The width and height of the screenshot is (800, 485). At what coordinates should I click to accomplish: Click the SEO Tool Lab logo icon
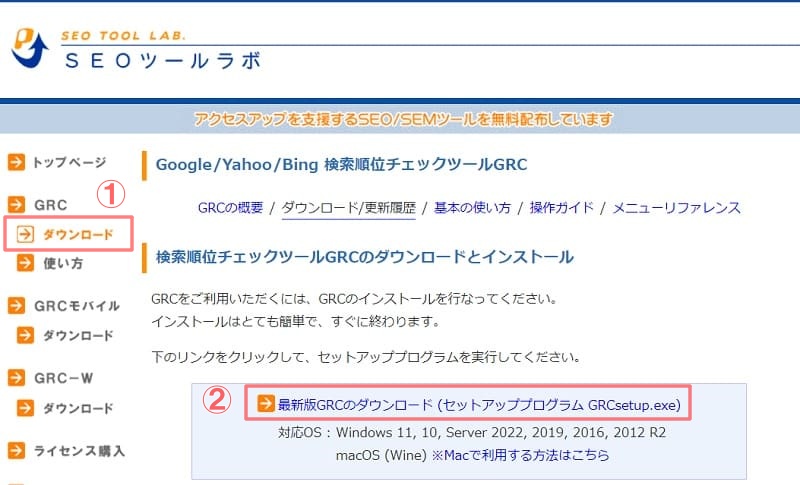point(30,48)
